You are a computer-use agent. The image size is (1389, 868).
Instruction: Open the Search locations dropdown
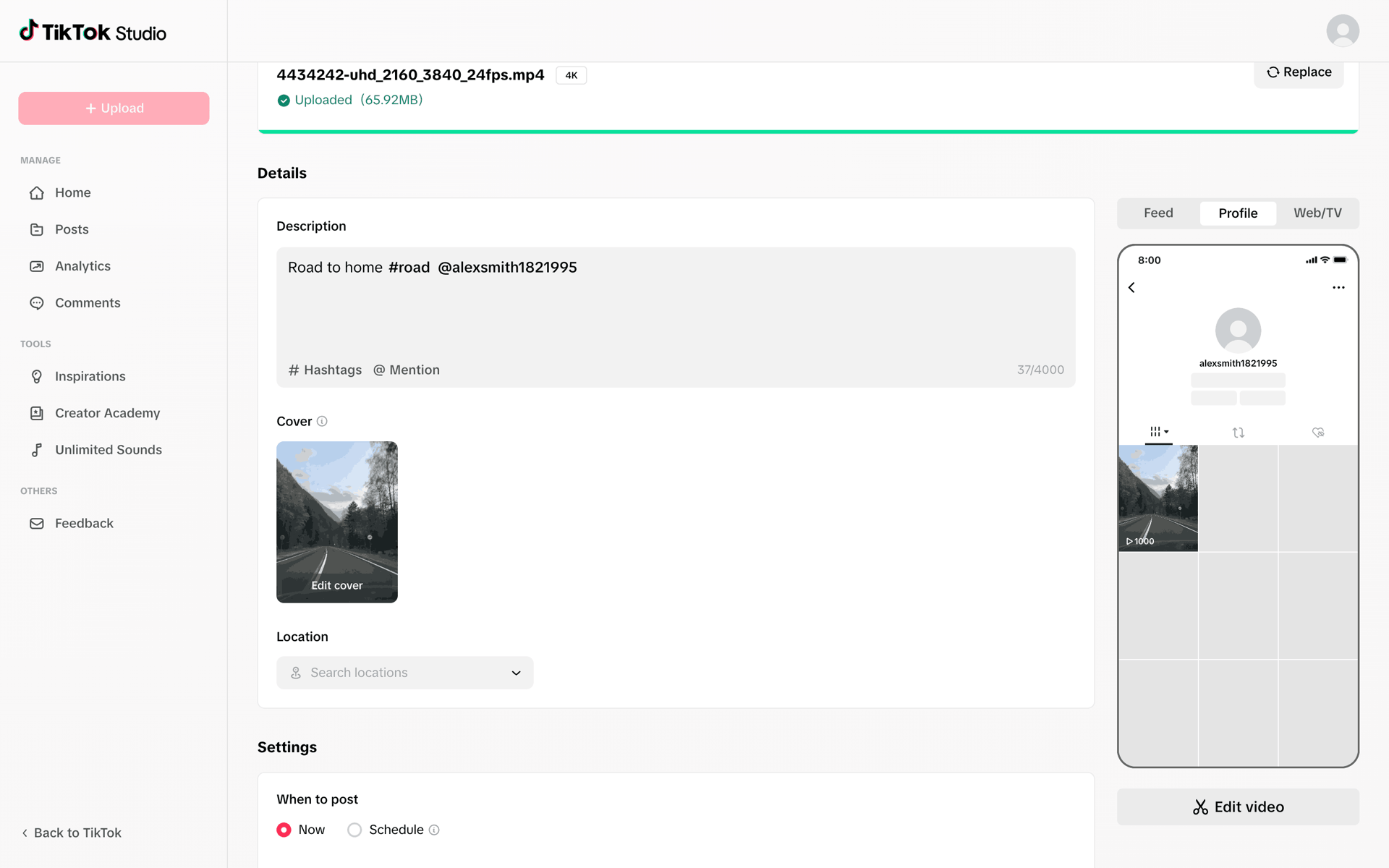[x=405, y=673]
